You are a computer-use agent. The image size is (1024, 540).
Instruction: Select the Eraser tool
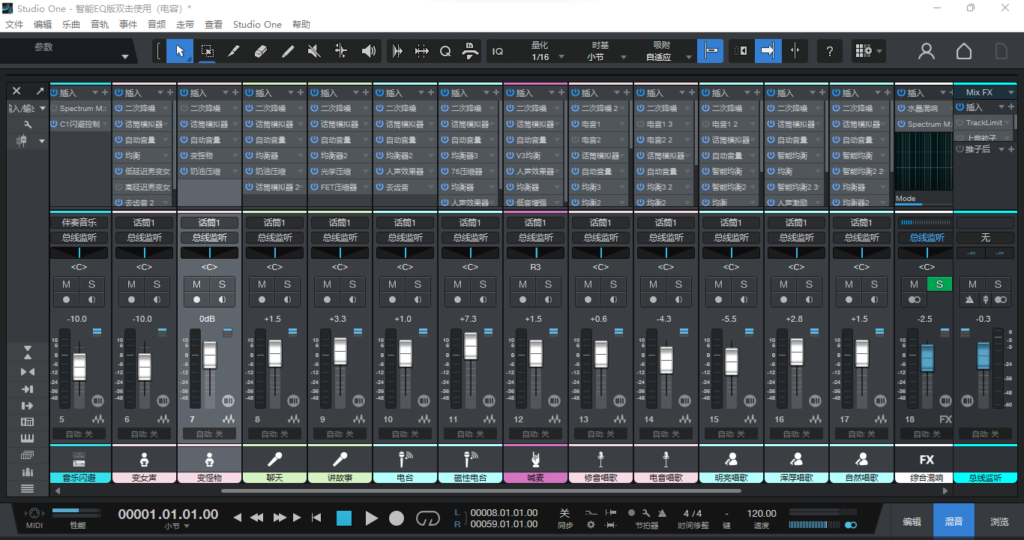point(260,51)
